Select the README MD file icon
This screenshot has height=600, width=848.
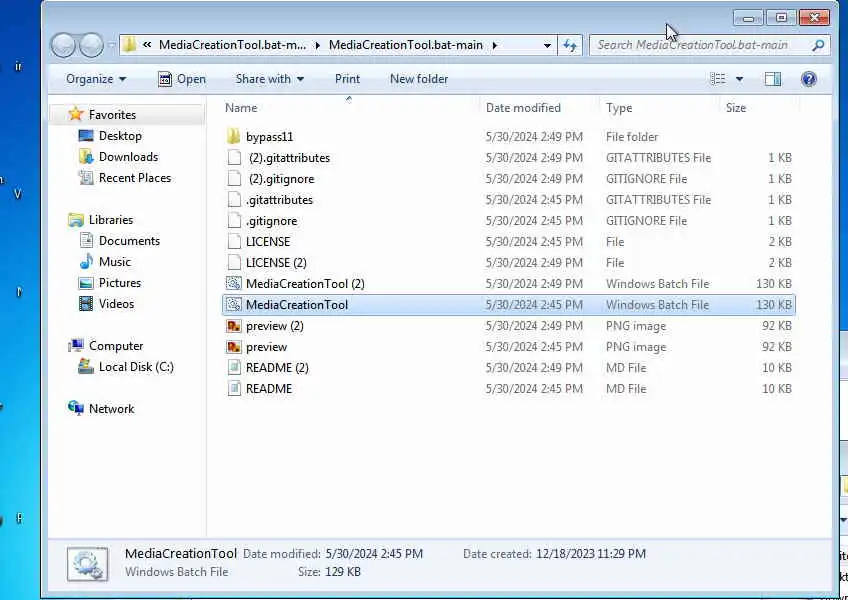tap(234, 388)
